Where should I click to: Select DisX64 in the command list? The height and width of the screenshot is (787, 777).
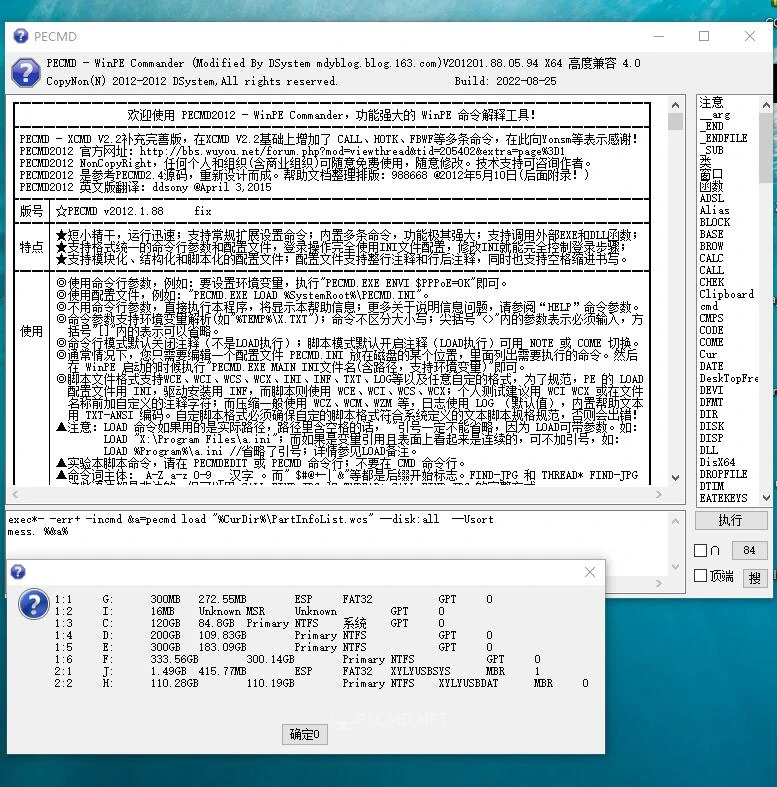click(718, 463)
